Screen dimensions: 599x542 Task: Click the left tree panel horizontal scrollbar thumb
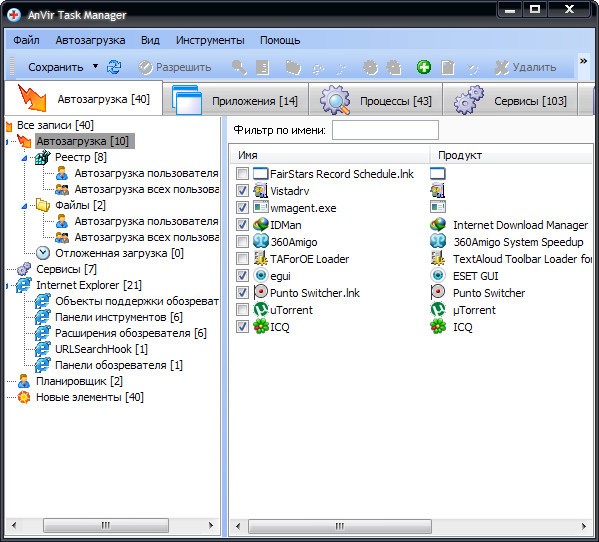pyautogui.click(x=106, y=525)
